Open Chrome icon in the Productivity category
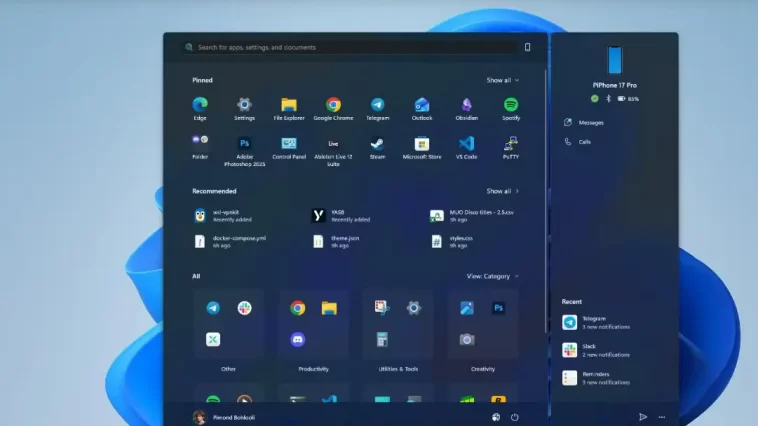Image resolution: width=758 pixels, height=426 pixels. click(298, 308)
